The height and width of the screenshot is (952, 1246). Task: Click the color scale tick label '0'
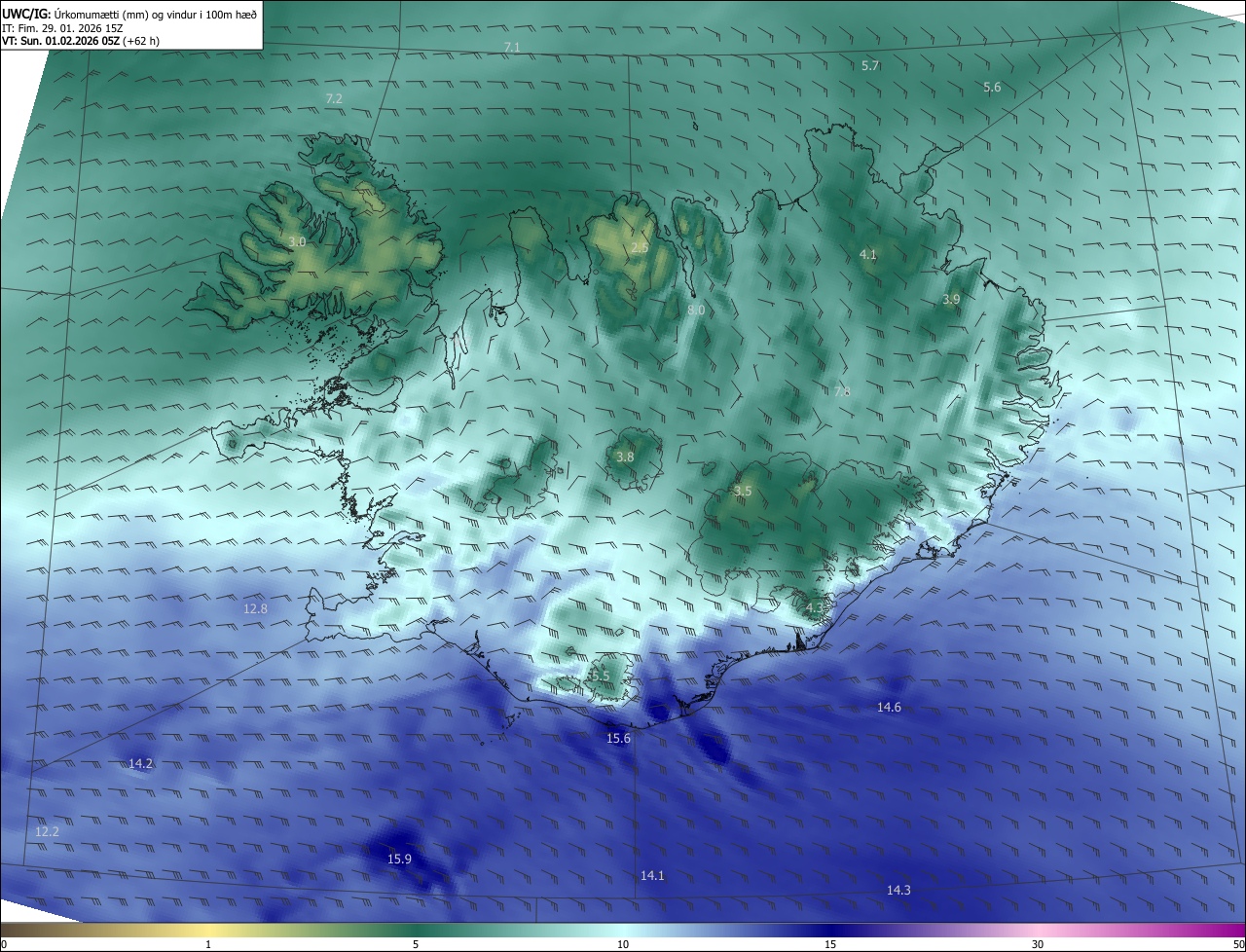point(3,944)
